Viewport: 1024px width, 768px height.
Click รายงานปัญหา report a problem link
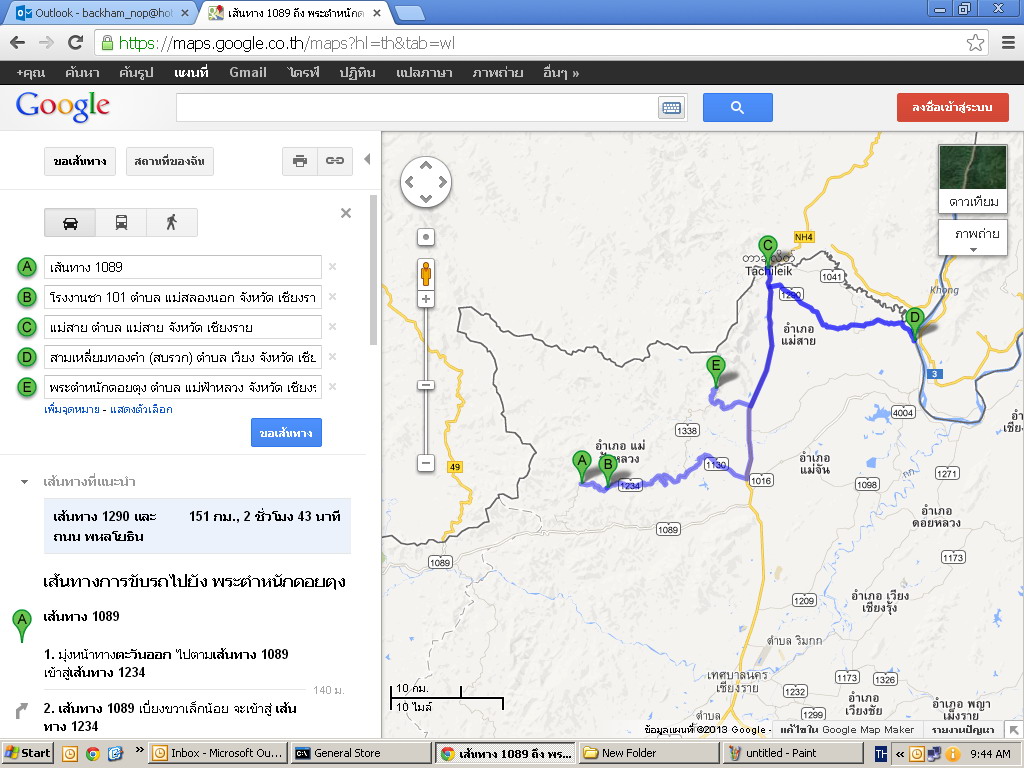(963, 729)
